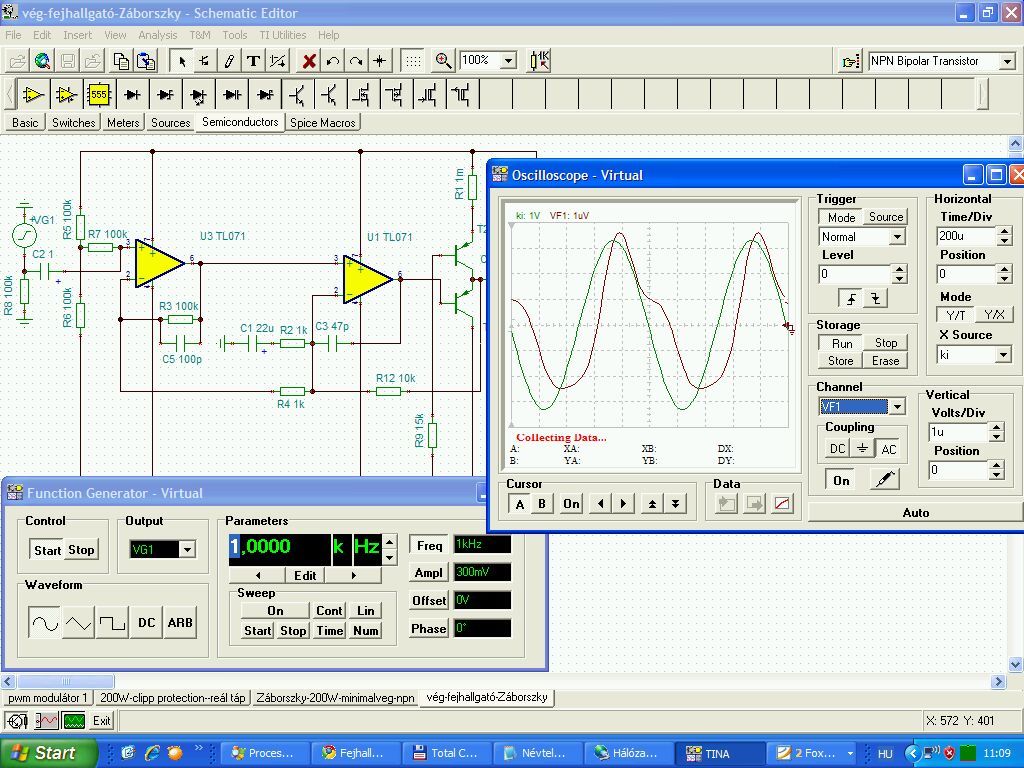Select the square waveform
The height and width of the screenshot is (768, 1024).
[x=112, y=622]
